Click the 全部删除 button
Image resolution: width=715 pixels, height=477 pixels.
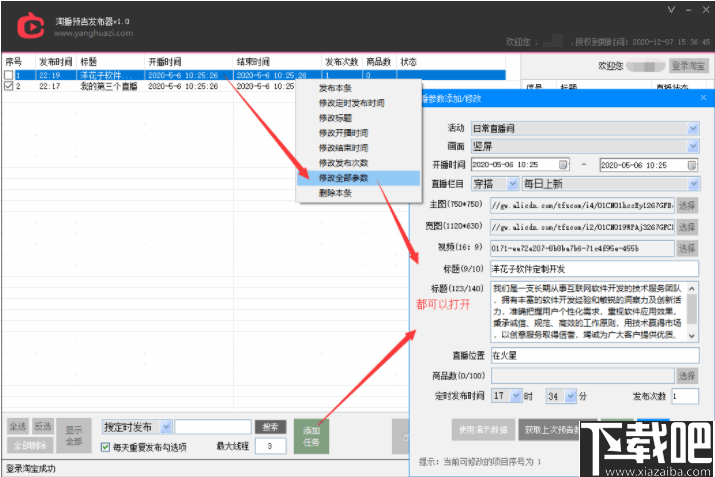coord(30,445)
